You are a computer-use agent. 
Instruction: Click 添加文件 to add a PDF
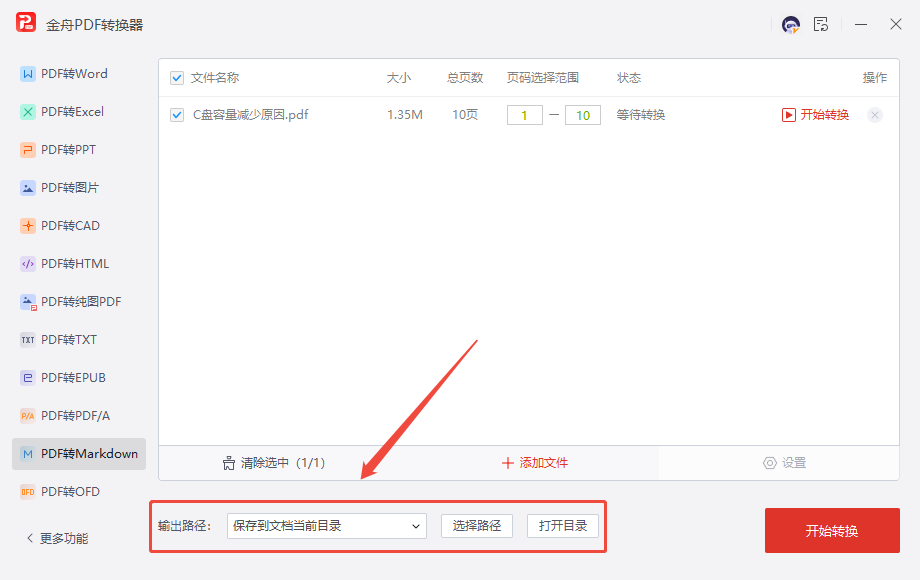click(x=535, y=463)
